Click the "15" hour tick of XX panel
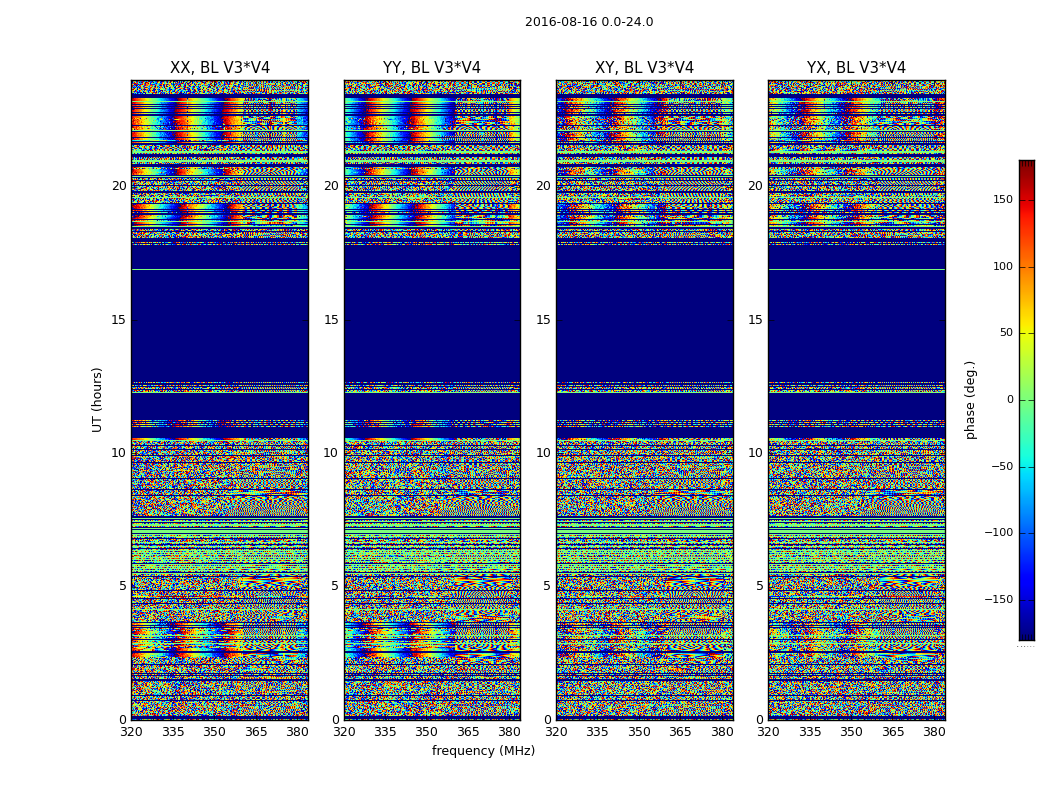This screenshot has height=800, width=1050. pos(119,320)
